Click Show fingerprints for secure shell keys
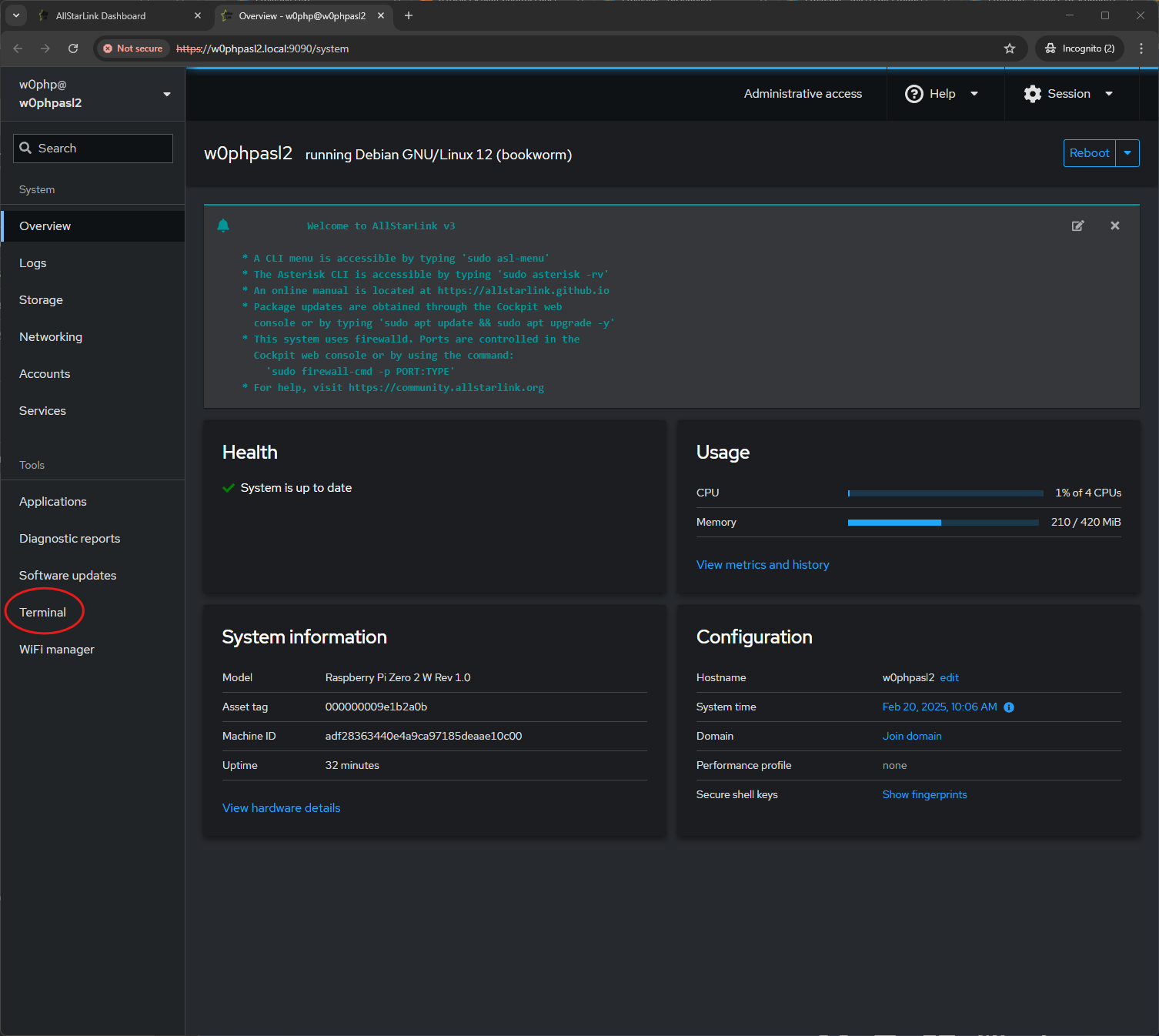The image size is (1159, 1036). pyautogui.click(x=924, y=795)
